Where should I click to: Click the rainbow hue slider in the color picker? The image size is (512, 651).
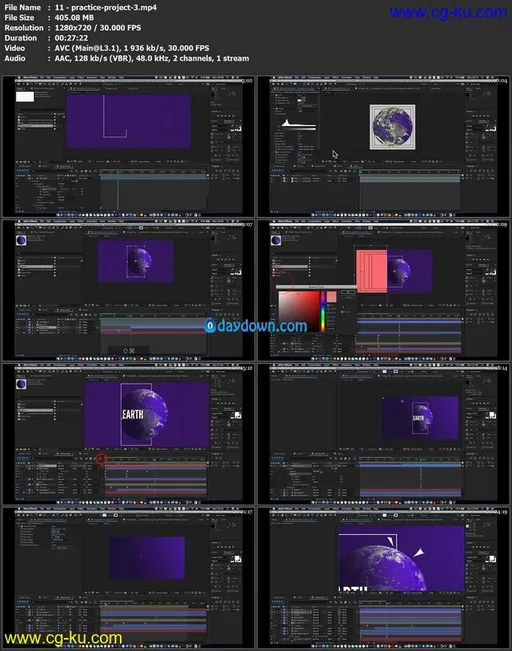pos(323,312)
